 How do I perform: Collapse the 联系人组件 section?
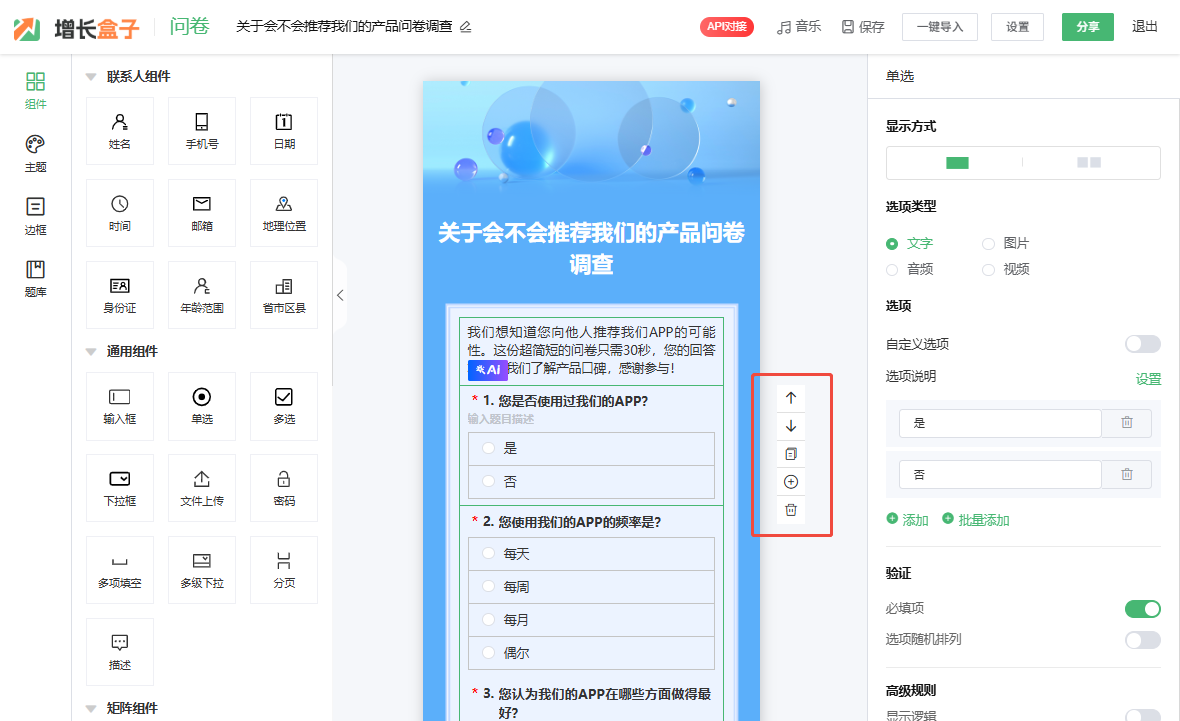click(x=91, y=77)
